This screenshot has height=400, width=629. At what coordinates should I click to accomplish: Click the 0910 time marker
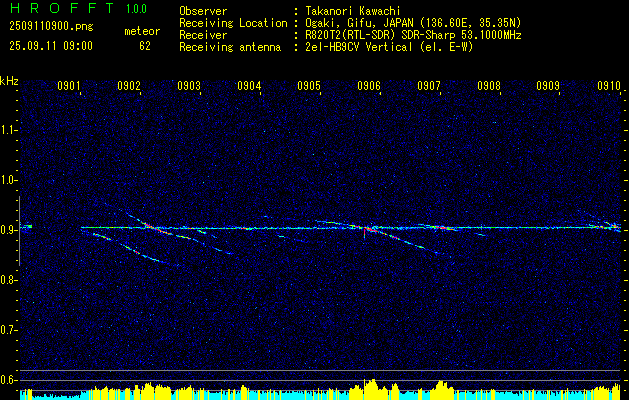coord(609,85)
